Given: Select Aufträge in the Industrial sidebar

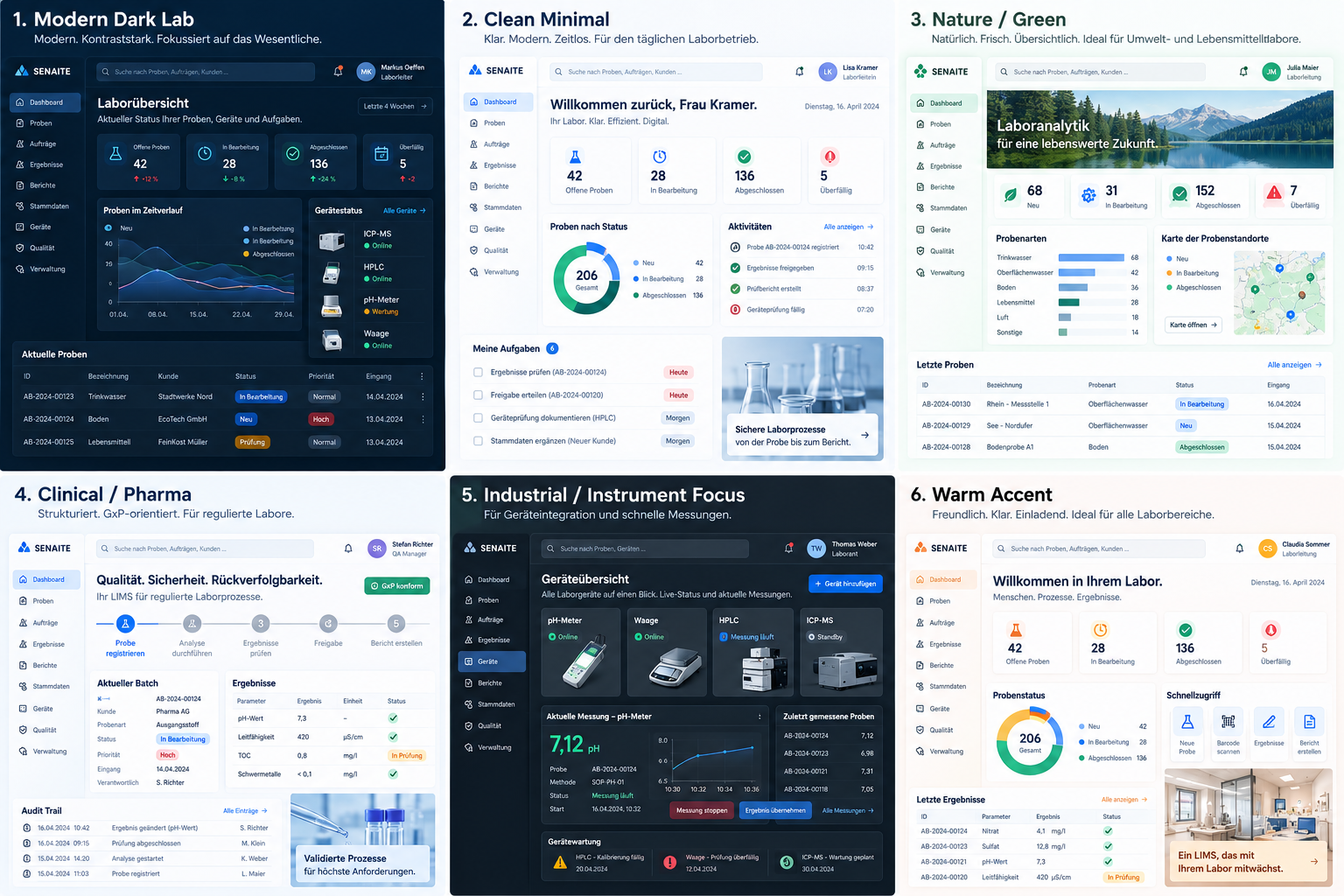Looking at the screenshot, I should 491,619.
